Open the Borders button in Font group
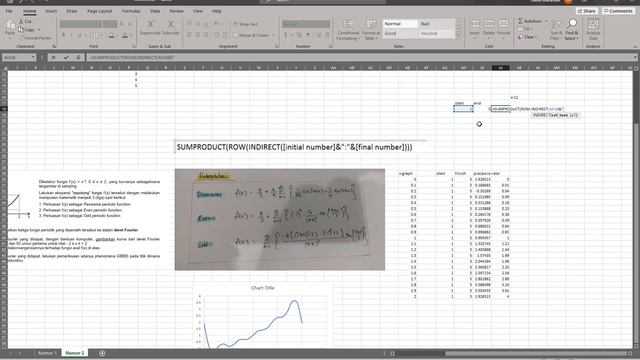The image size is (640, 360). pos(95,36)
